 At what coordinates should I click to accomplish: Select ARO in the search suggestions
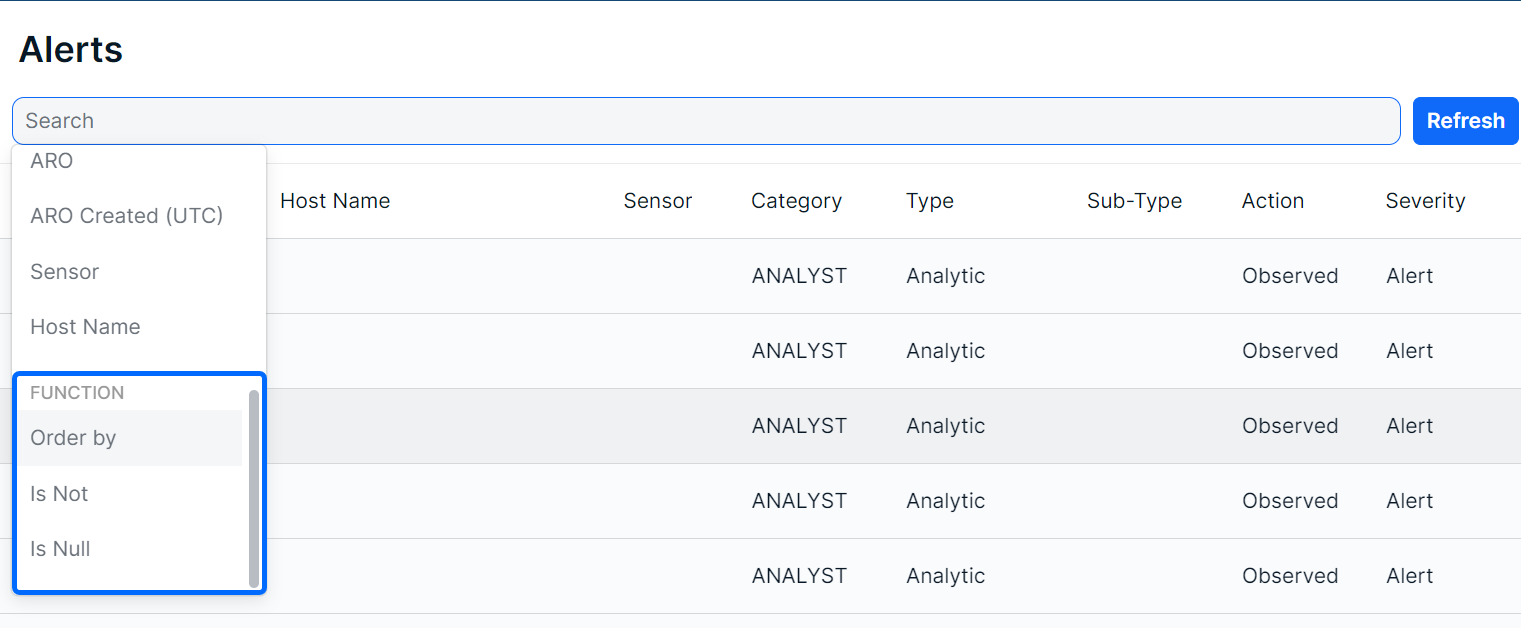pos(52,161)
